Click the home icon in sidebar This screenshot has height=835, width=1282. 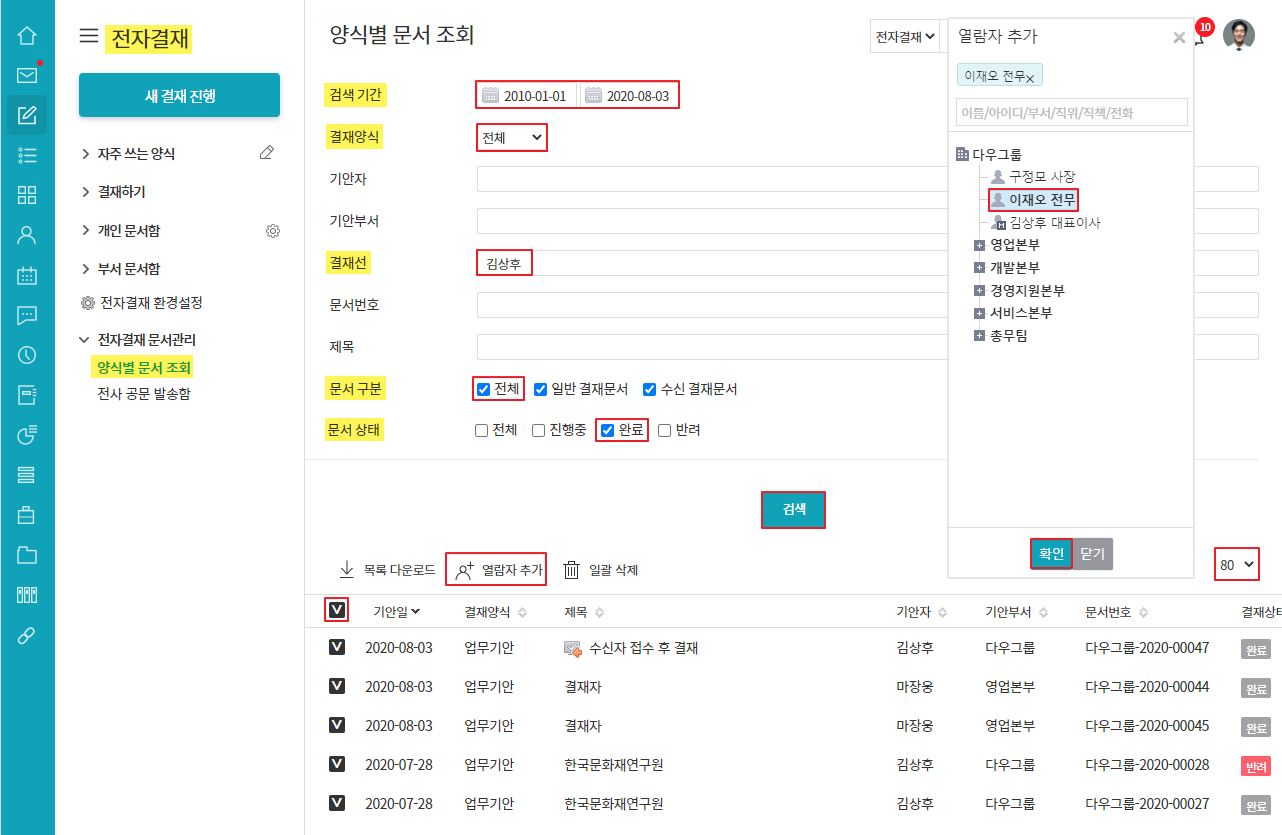point(27,35)
